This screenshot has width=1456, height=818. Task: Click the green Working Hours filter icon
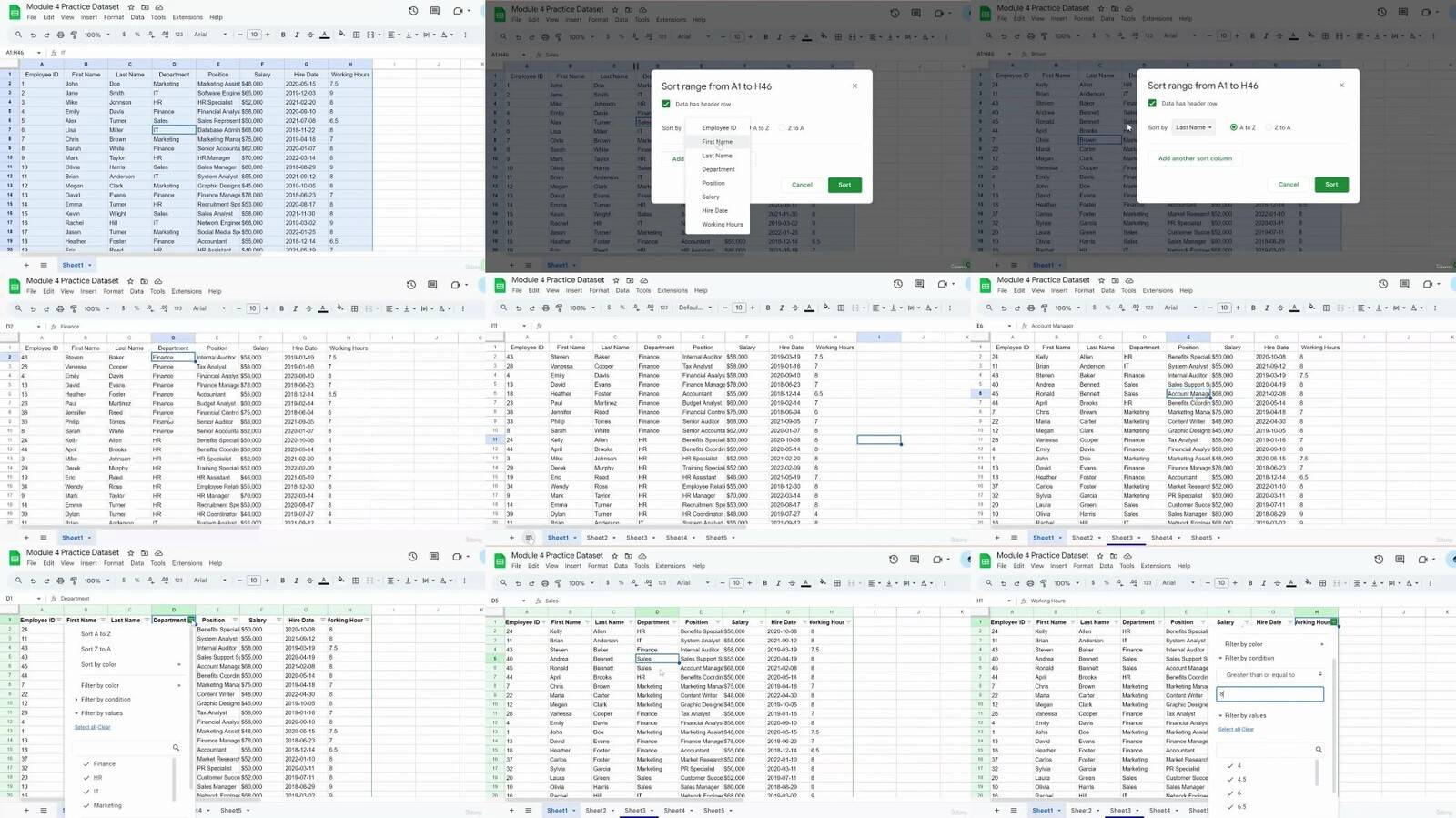pos(1334,622)
